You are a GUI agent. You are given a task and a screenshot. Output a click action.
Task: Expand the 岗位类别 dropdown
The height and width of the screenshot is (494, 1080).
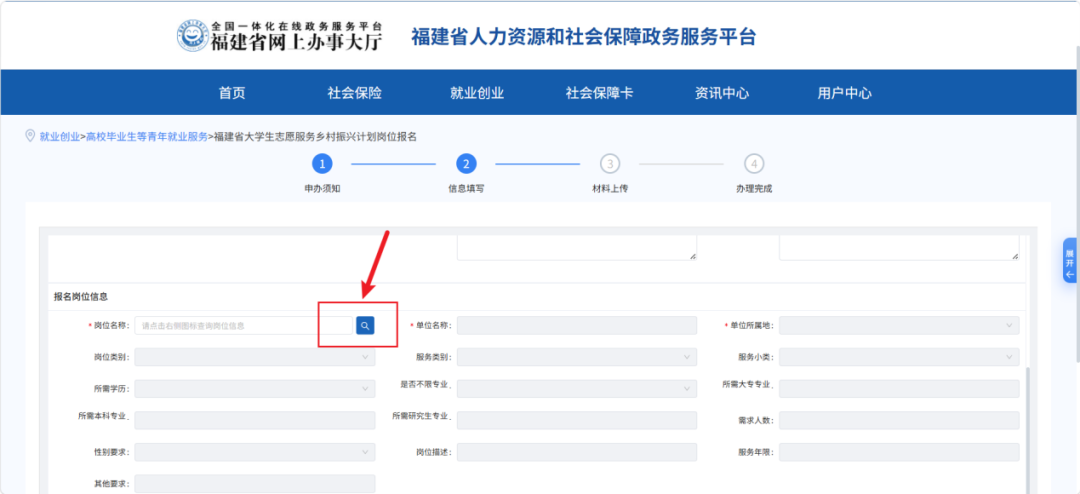pos(254,357)
